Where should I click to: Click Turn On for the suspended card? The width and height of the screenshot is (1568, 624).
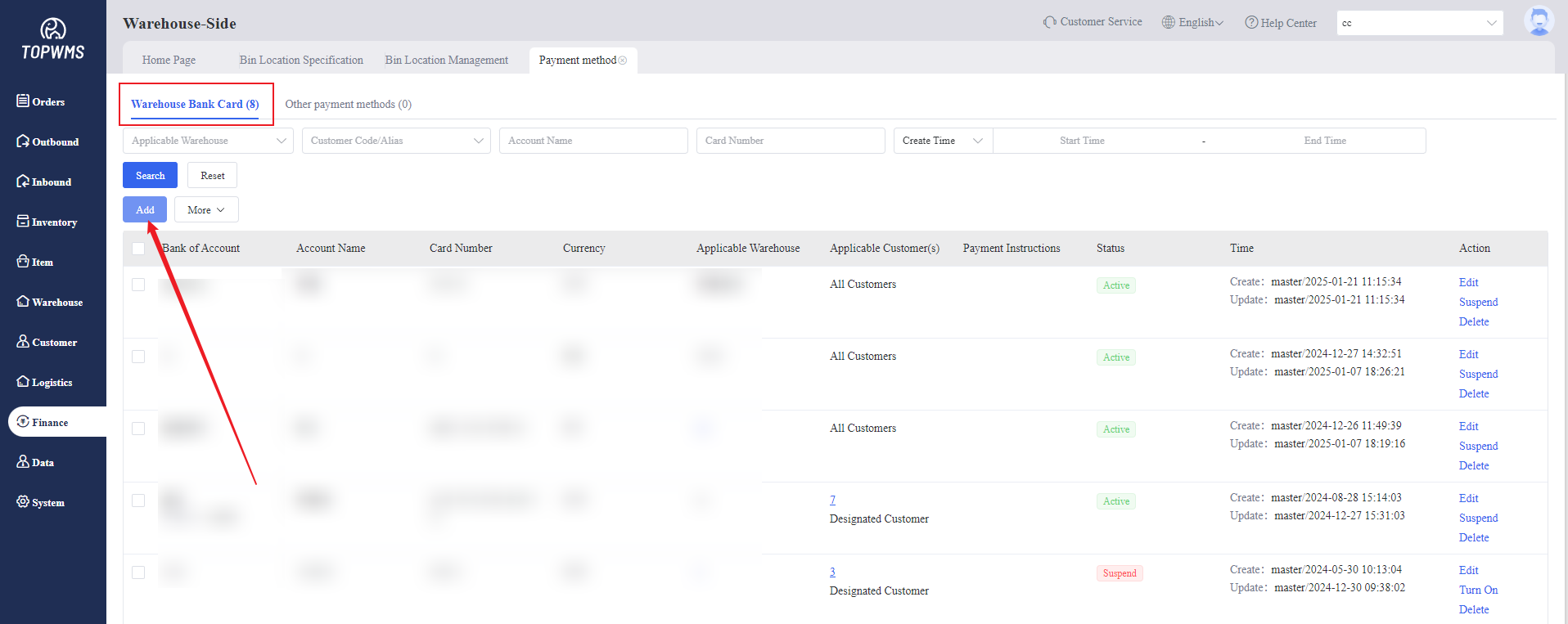1478,590
